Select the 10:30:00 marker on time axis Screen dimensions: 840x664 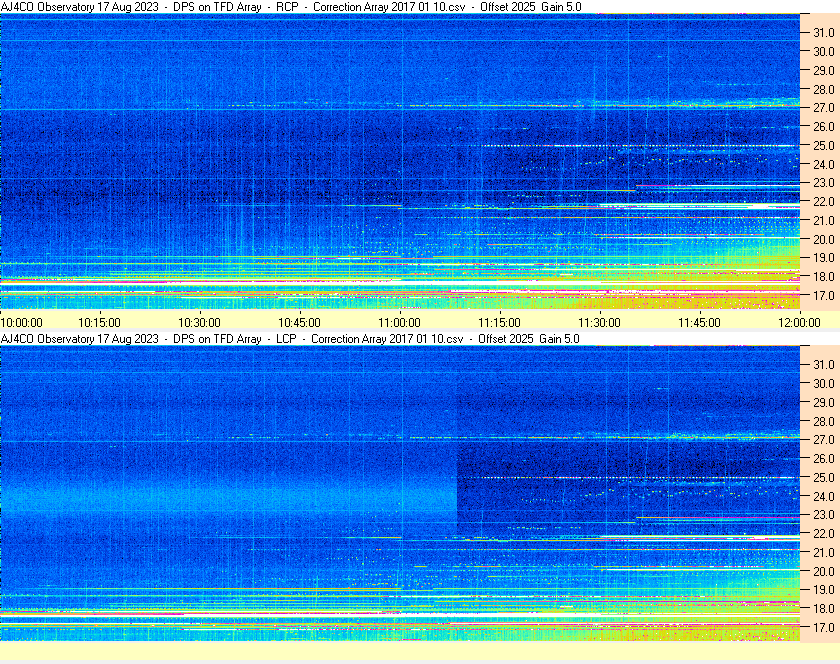click(199, 322)
